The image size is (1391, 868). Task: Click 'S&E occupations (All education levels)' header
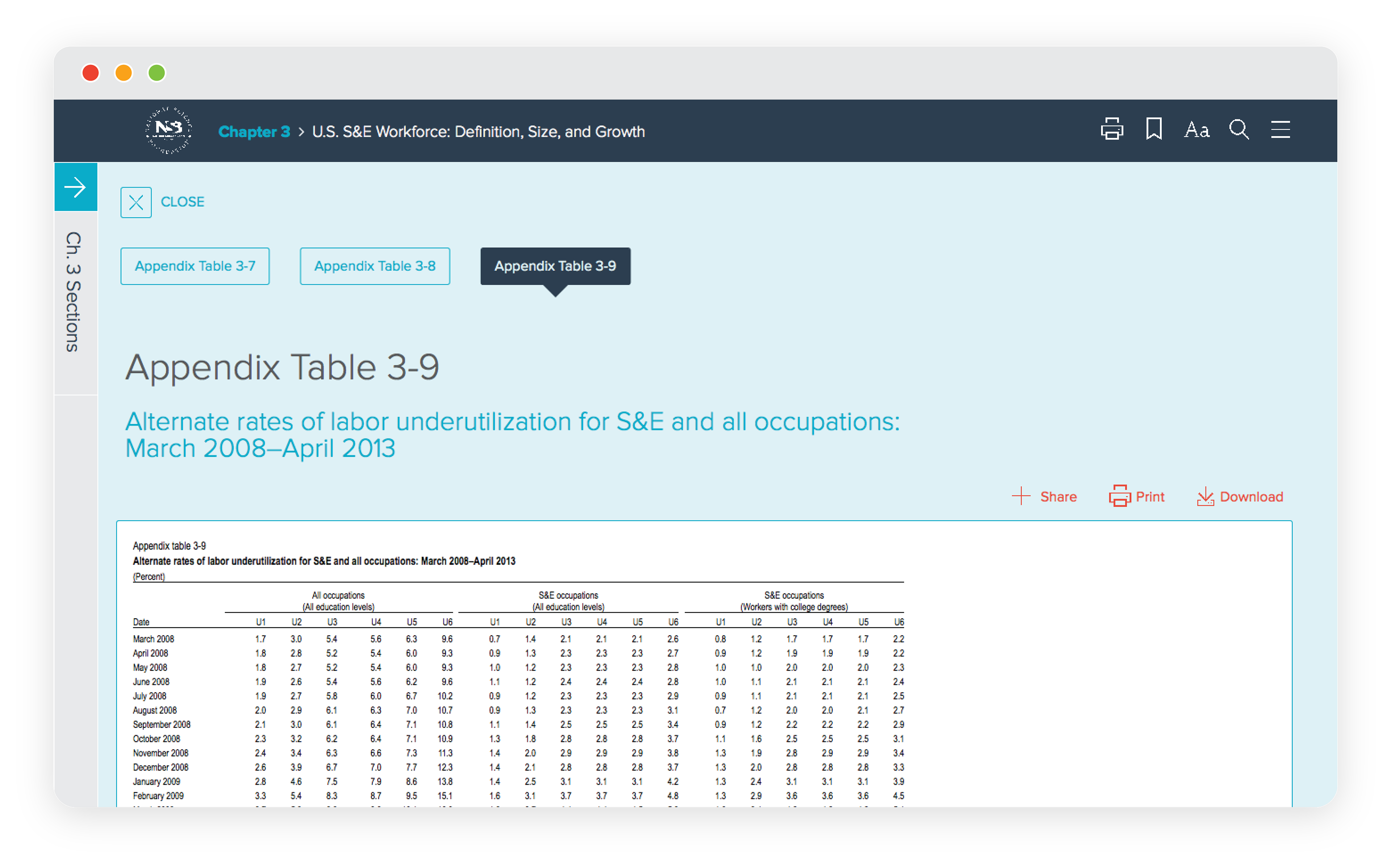coord(568,601)
